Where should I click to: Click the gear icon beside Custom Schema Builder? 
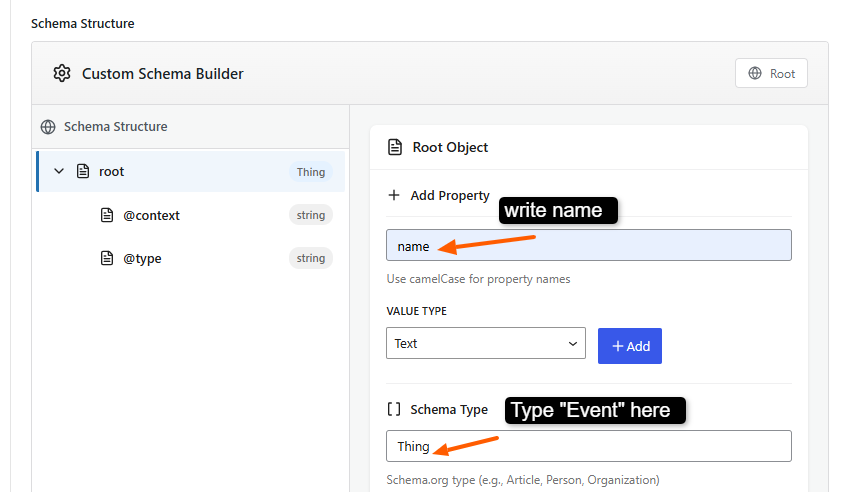[x=62, y=73]
